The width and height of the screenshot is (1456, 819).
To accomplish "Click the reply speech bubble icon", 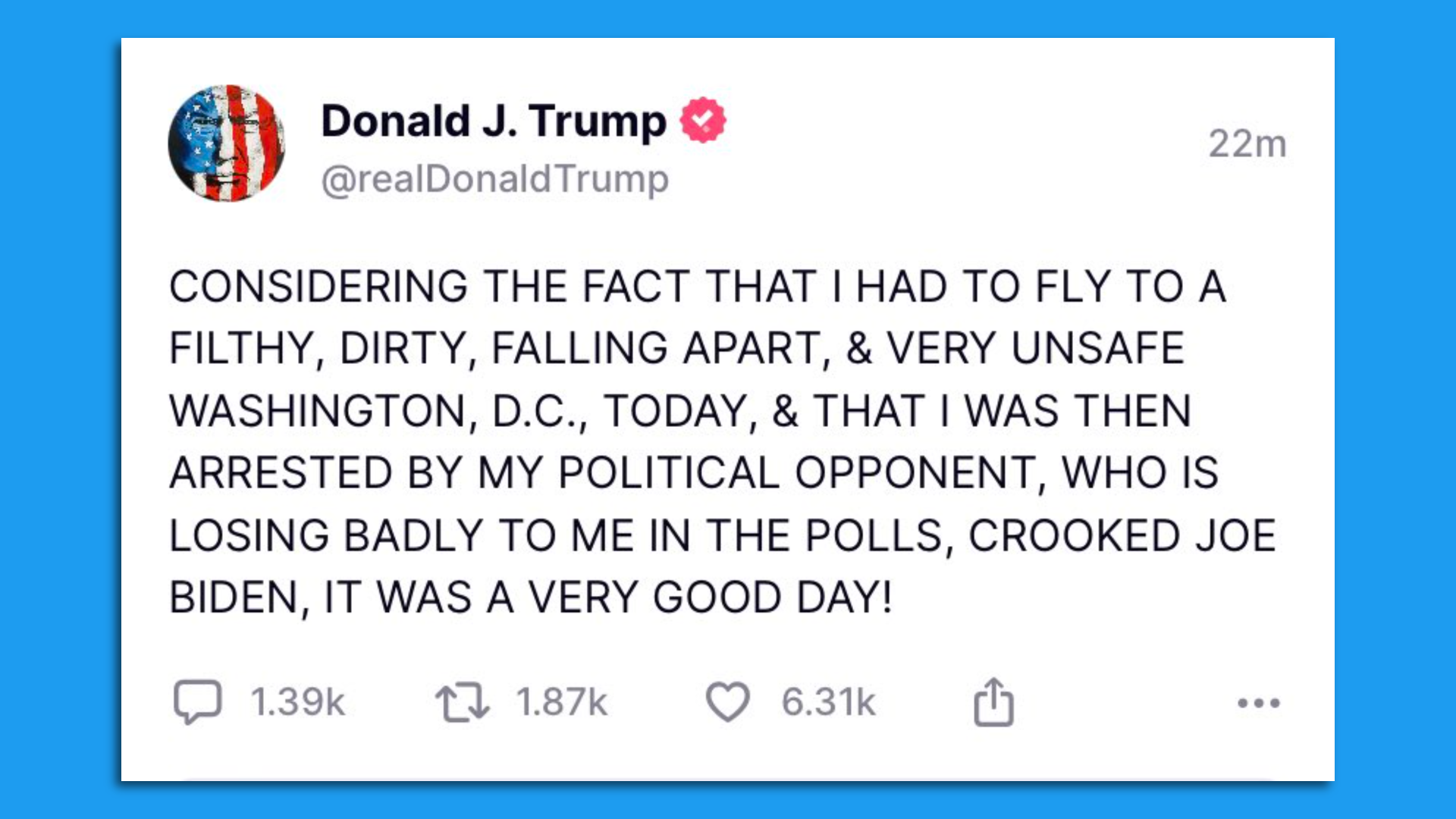I will [197, 701].
